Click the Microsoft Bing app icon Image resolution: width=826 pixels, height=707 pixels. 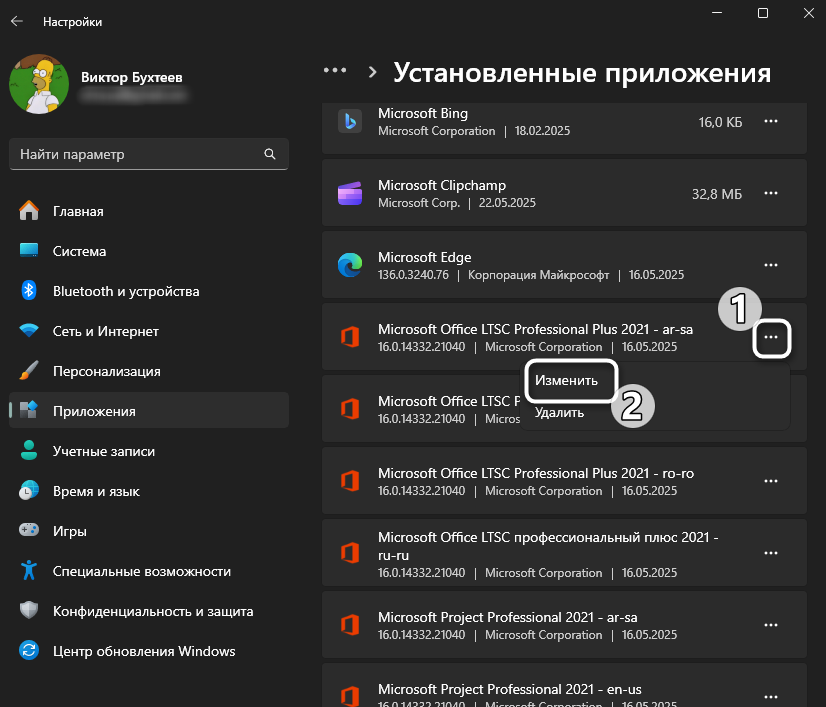coord(350,121)
